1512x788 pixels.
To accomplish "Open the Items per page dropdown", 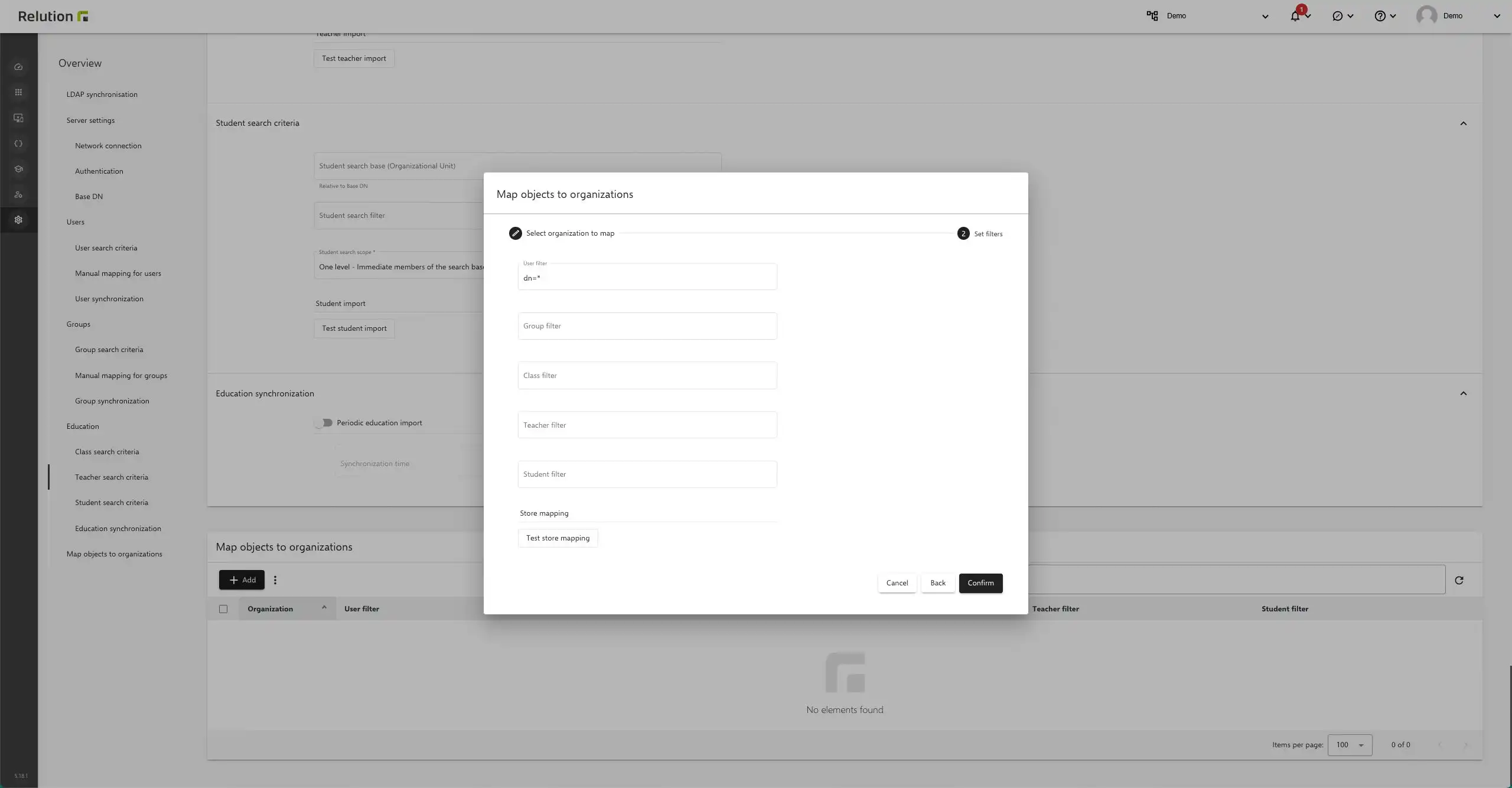I will click(1350, 745).
